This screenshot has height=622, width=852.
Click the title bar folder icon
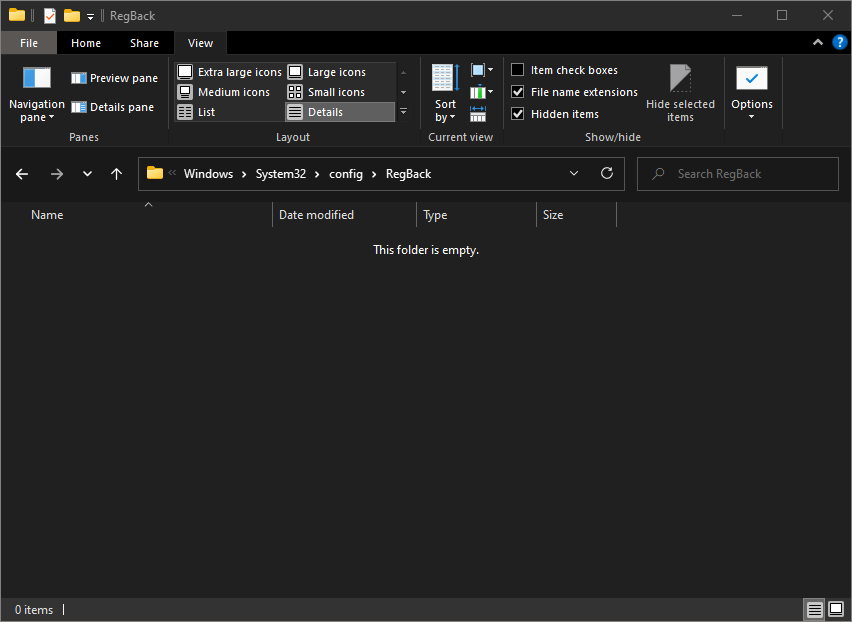coord(17,15)
